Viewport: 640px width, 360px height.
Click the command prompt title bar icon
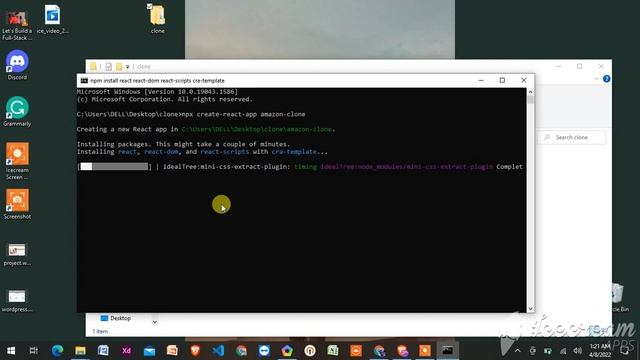84,80
